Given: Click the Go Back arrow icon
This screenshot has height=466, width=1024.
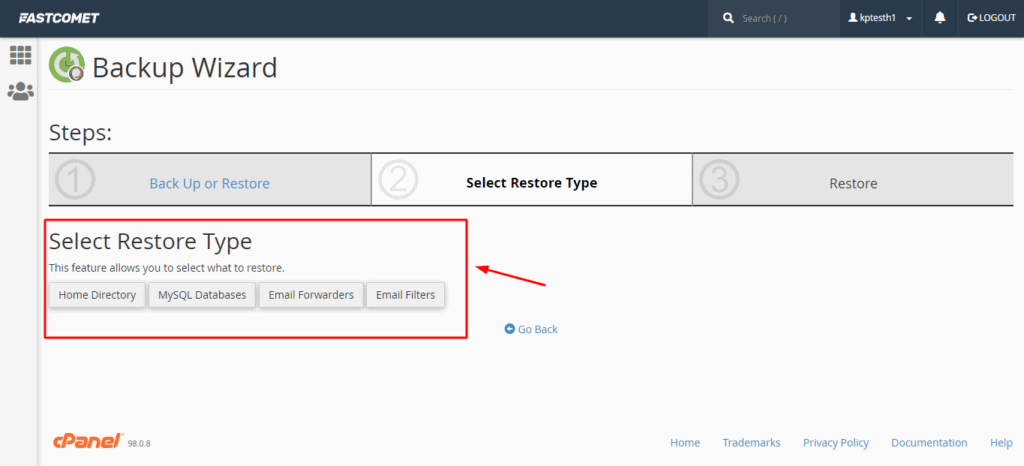Looking at the screenshot, I should pos(510,329).
